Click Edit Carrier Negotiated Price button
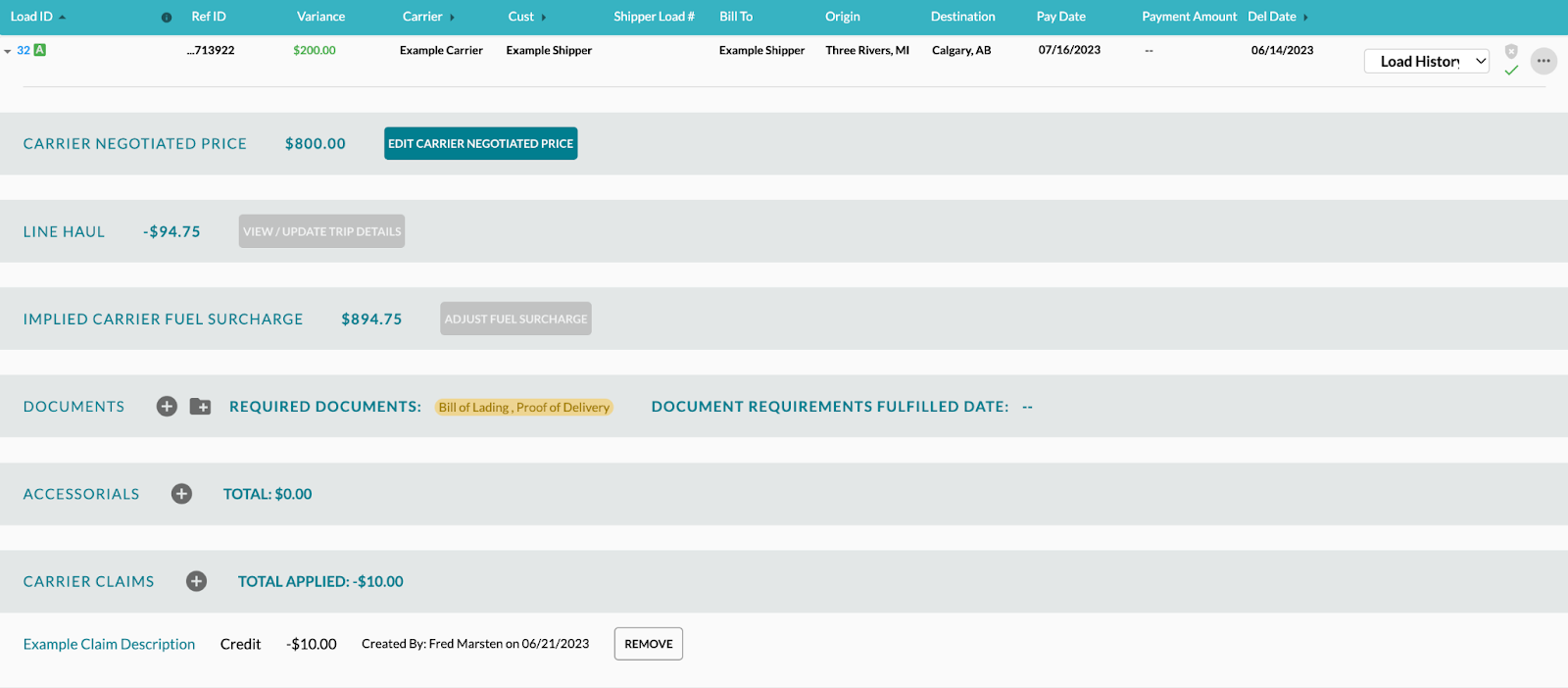The height and width of the screenshot is (688, 1568). pyautogui.click(x=480, y=143)
